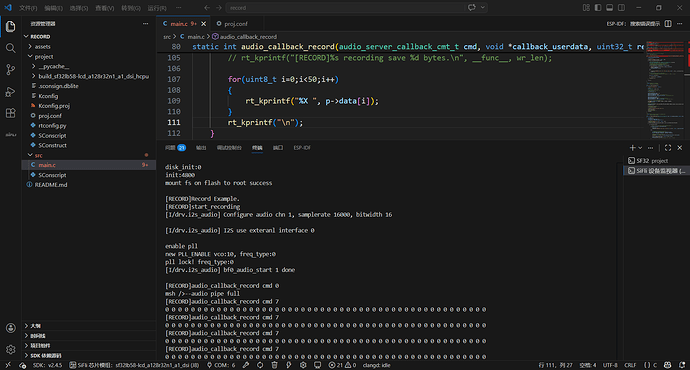Open the Run and Debug view
This screenshot has width=690, height=370.
pyautogui.click(x=11, y=92)
